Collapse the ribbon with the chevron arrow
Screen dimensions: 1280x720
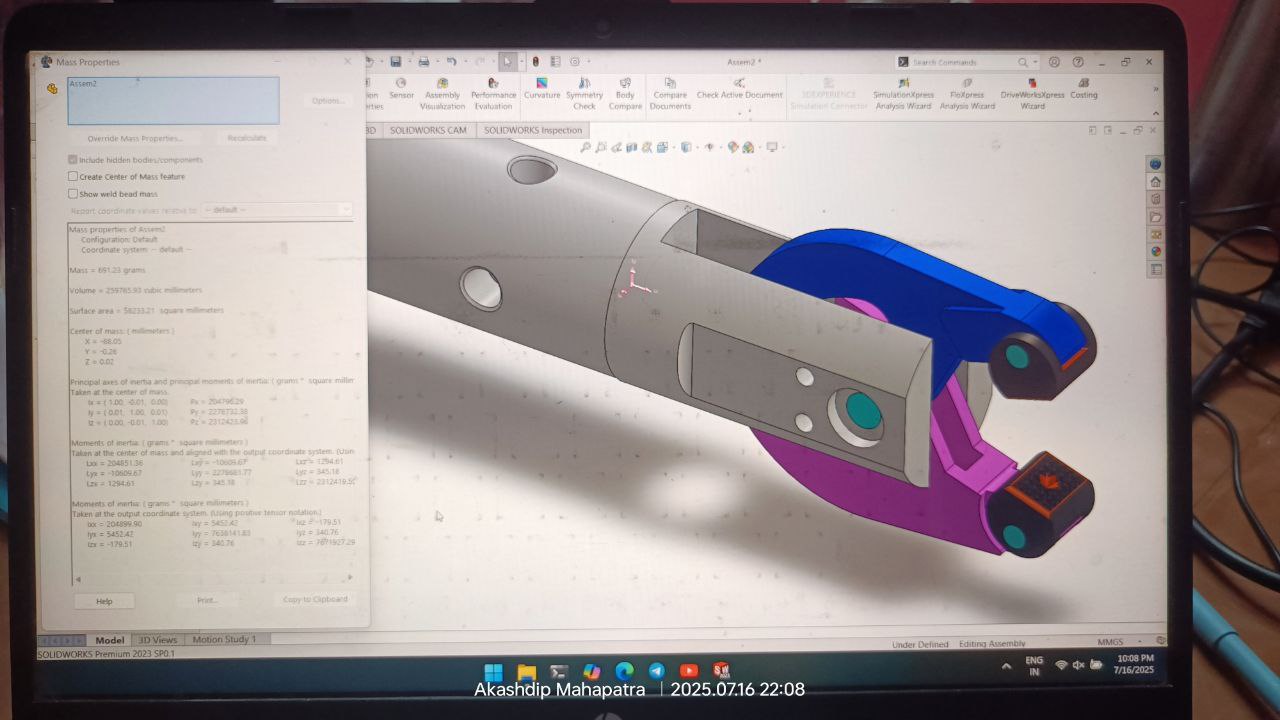pyautogui.click(x=1156, y=89)
